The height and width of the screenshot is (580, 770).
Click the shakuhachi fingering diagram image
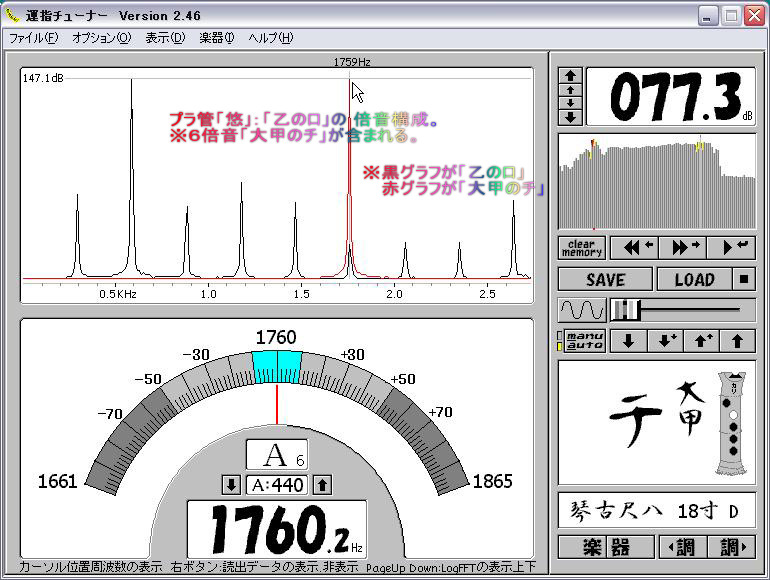point(732,423)
